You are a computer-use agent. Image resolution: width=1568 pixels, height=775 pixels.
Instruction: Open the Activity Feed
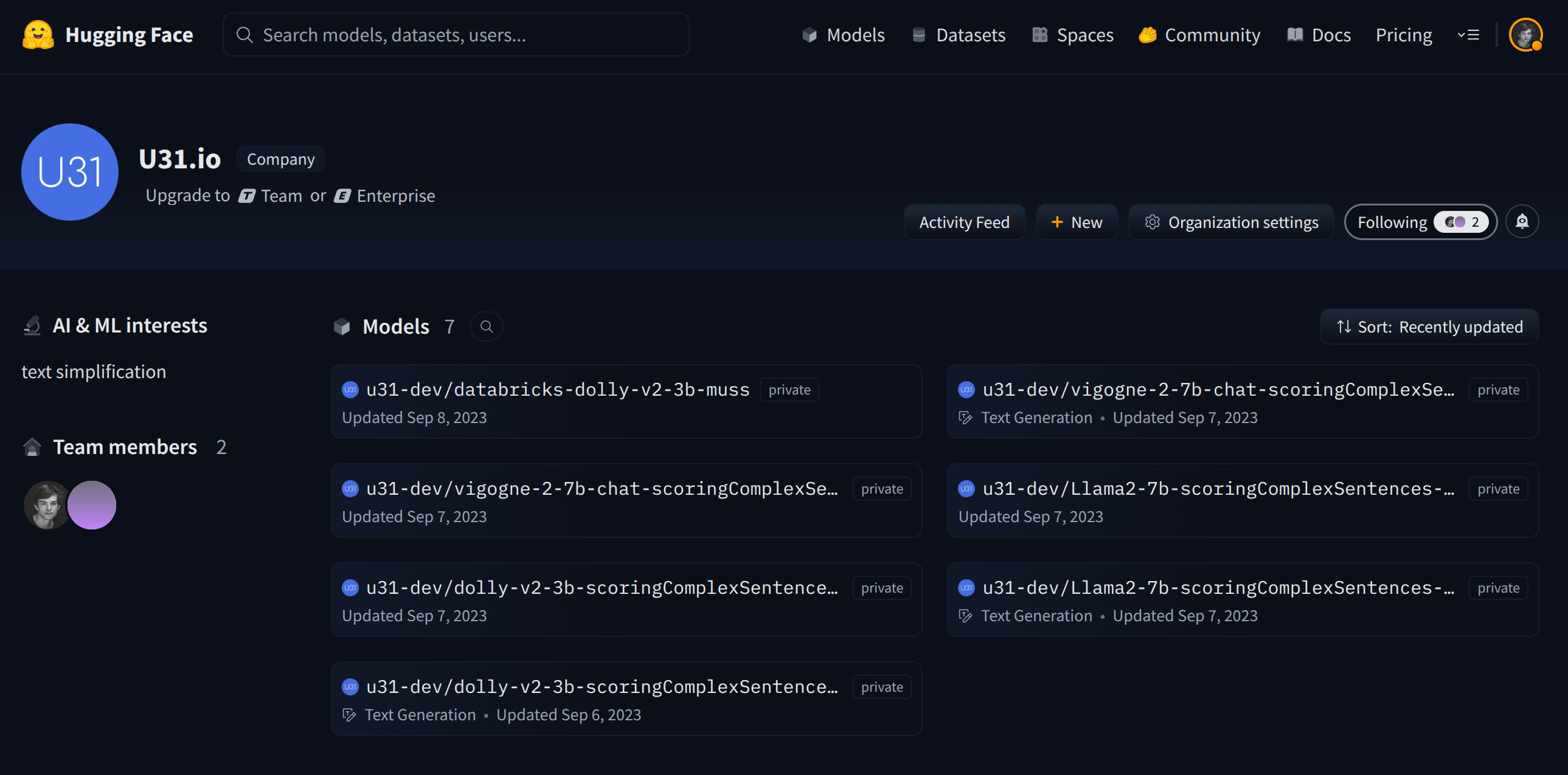pyautogui.click(x=963, y=222)
